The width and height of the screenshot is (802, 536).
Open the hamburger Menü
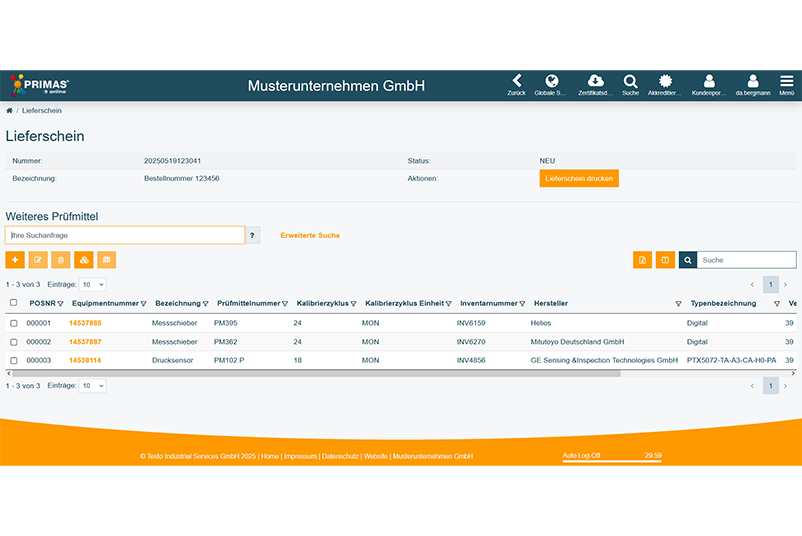786,82
